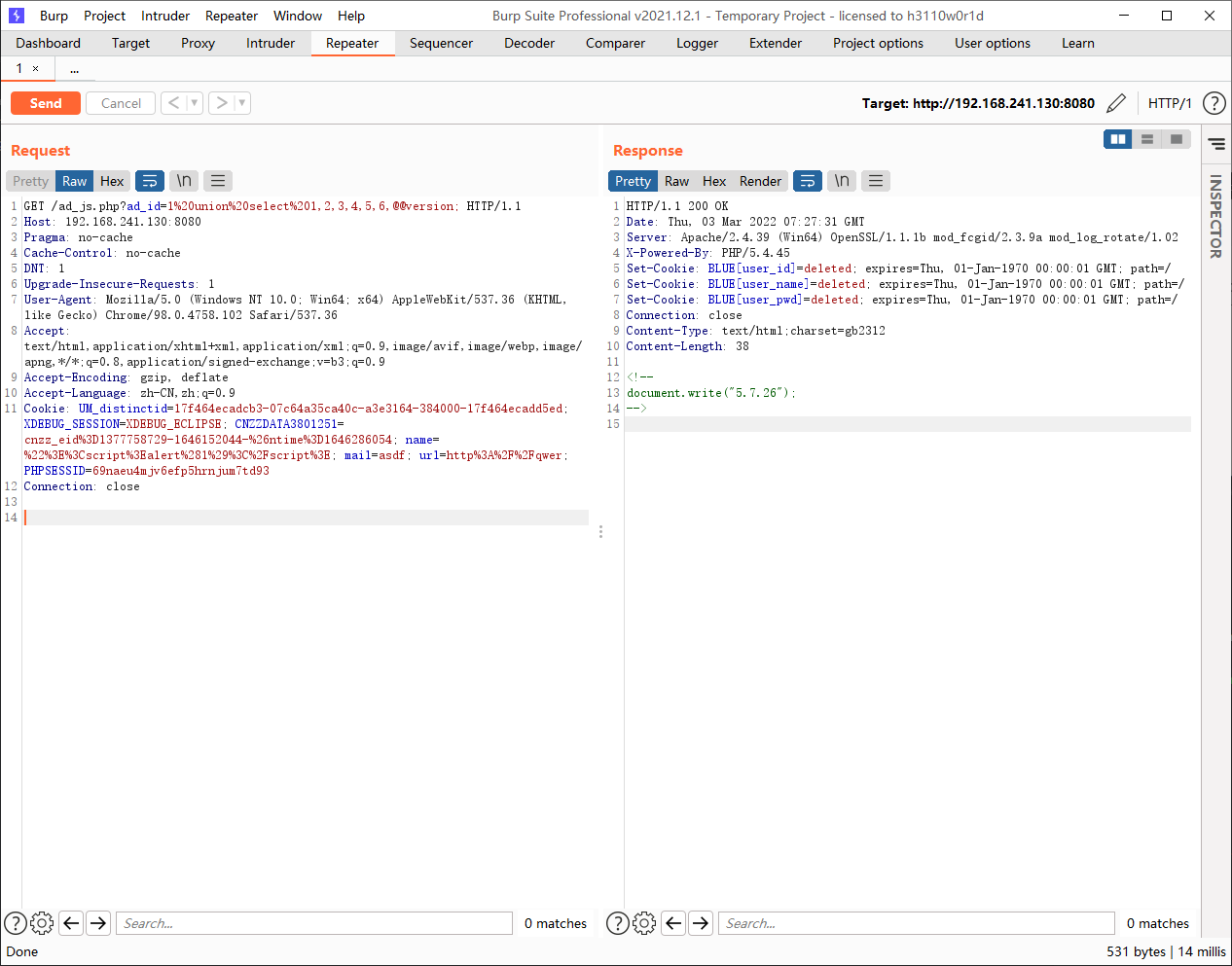
Task: Open the Repeater menu
Action: click(x=232, y=16)
